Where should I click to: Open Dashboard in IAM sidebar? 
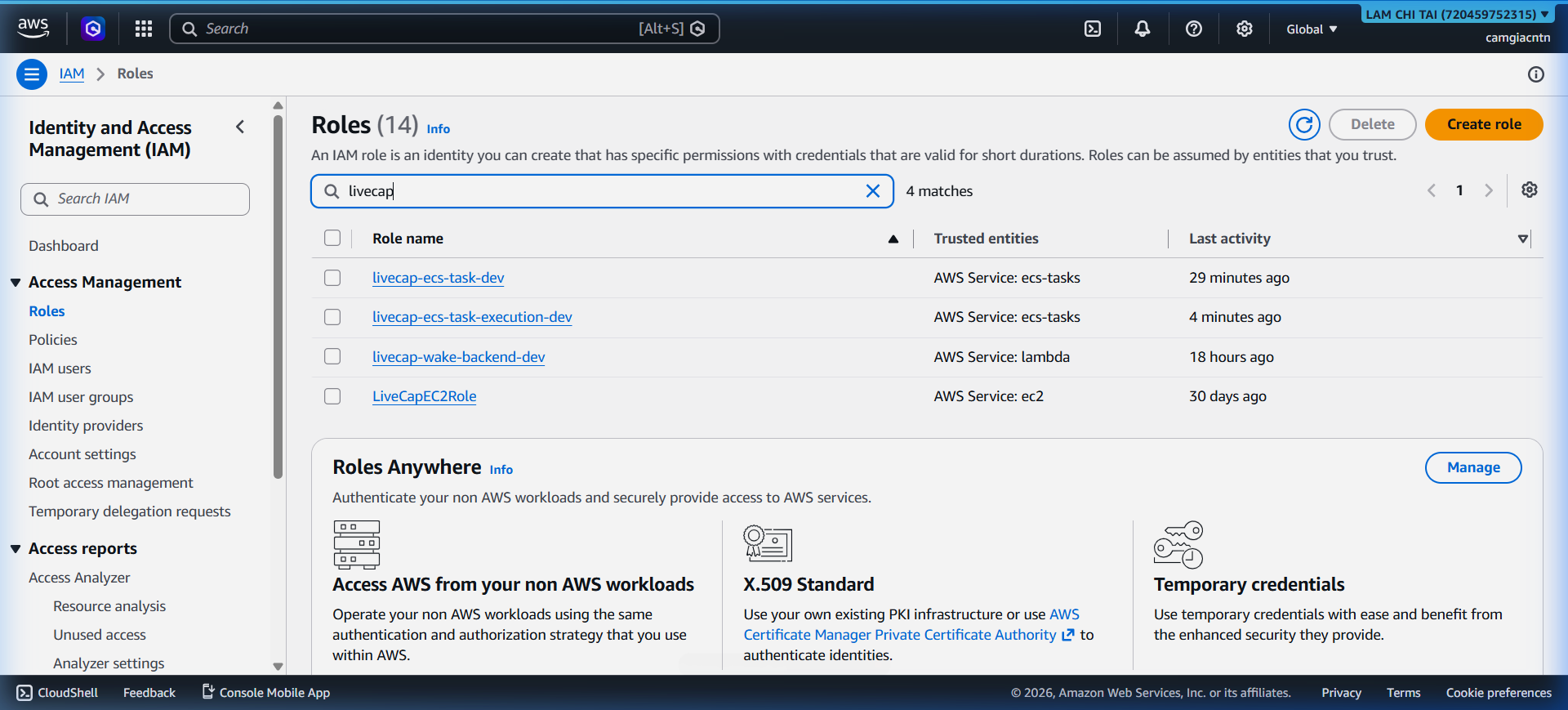point(64,246)
